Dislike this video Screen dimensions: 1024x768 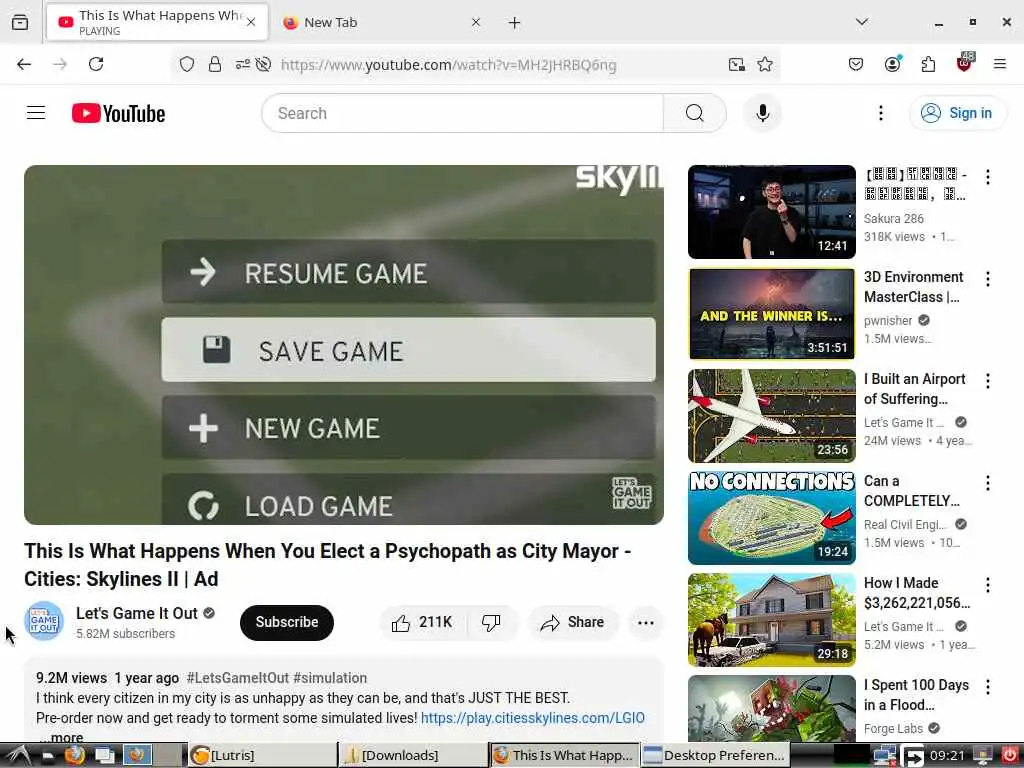491,622
